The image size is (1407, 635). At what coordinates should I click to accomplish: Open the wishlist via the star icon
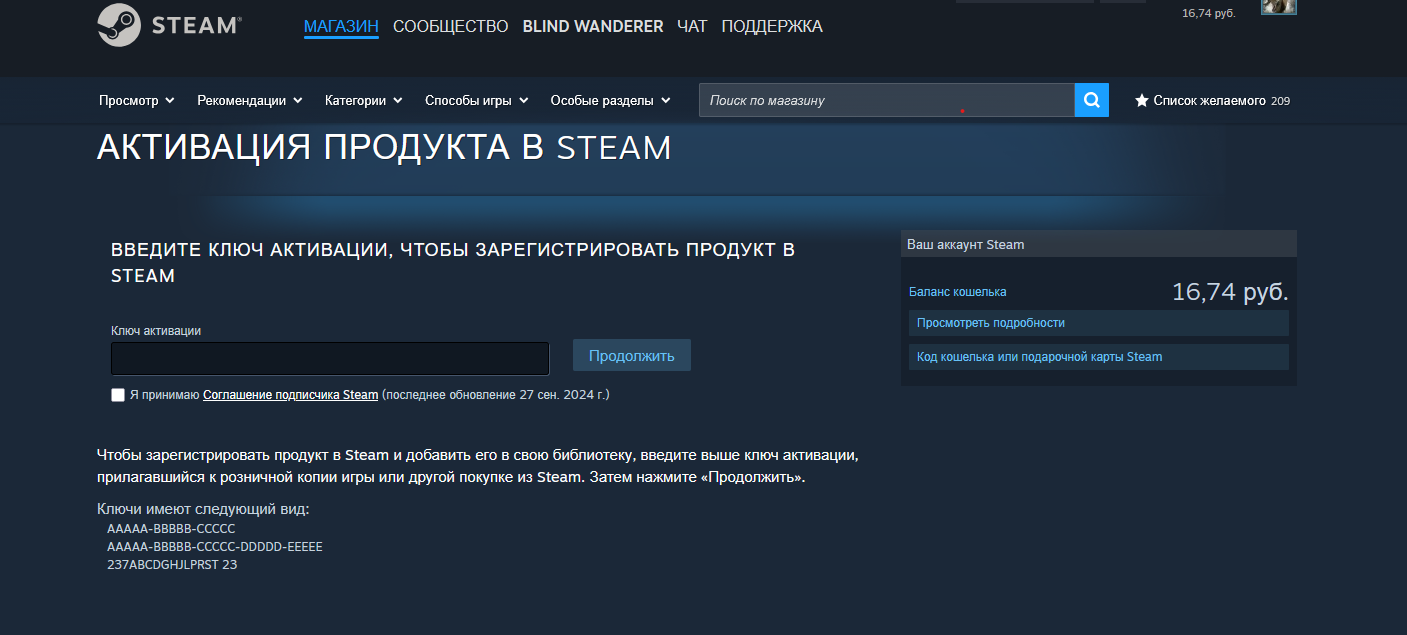coord(1142,101)
